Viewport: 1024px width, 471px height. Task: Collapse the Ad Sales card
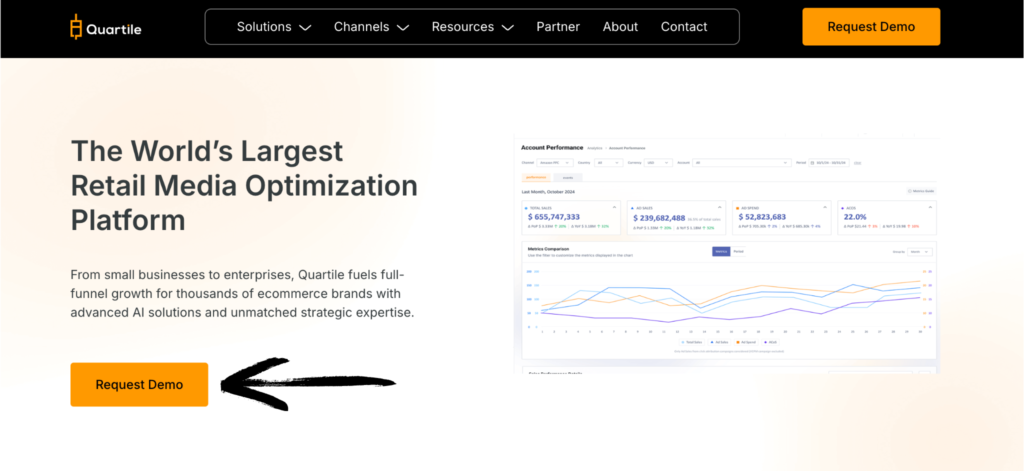point(720,207)
